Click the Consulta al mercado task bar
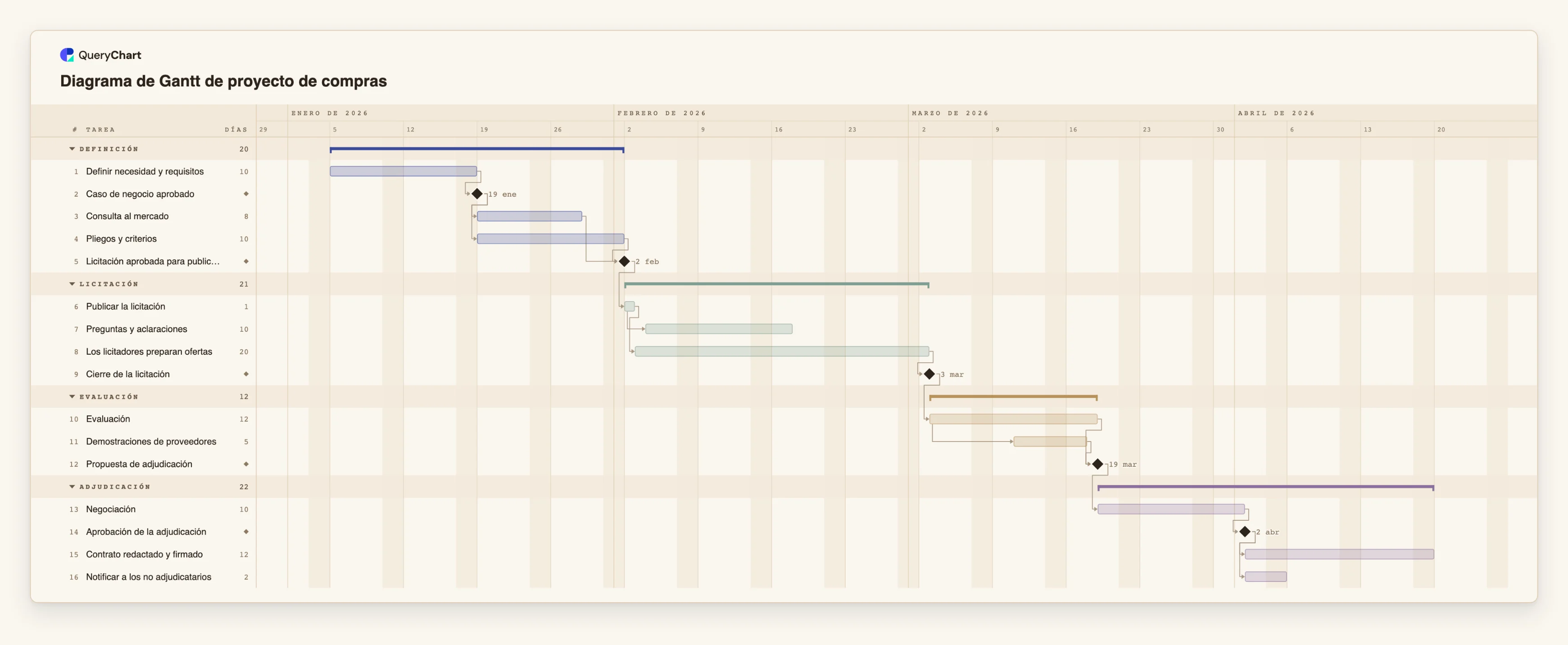 530,217
